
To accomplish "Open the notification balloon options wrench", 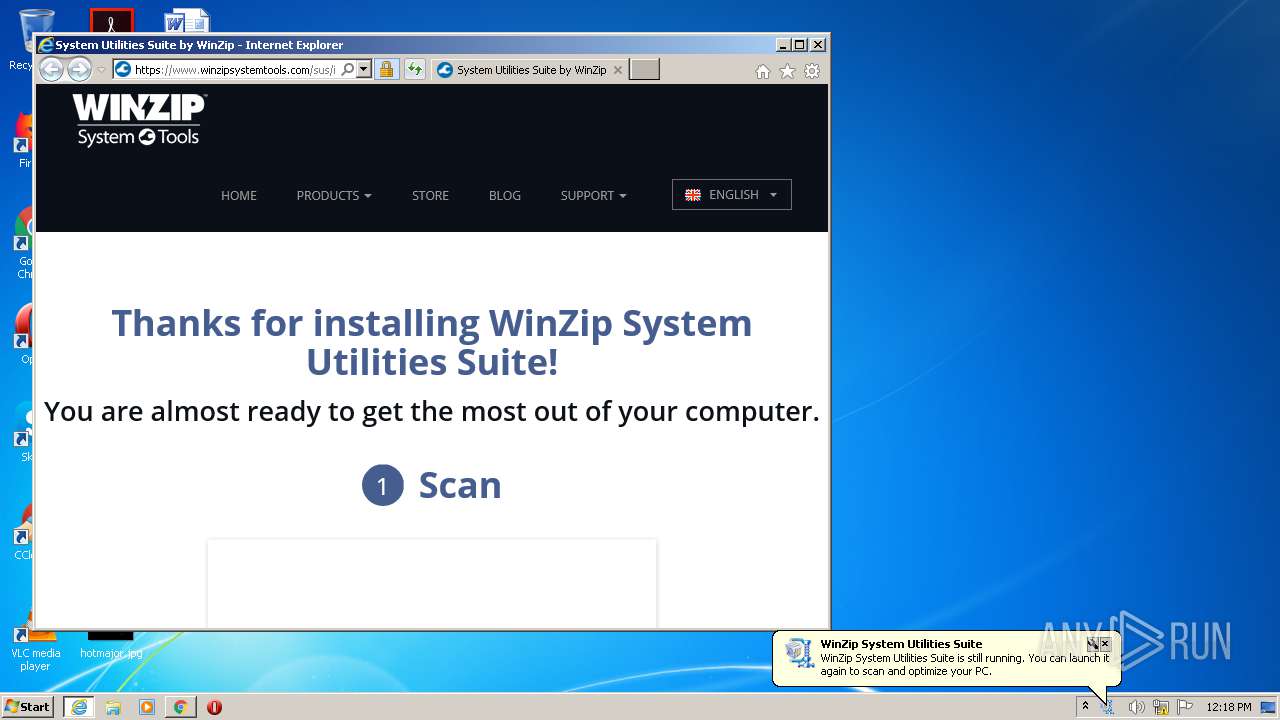I will pos(1093,644).
